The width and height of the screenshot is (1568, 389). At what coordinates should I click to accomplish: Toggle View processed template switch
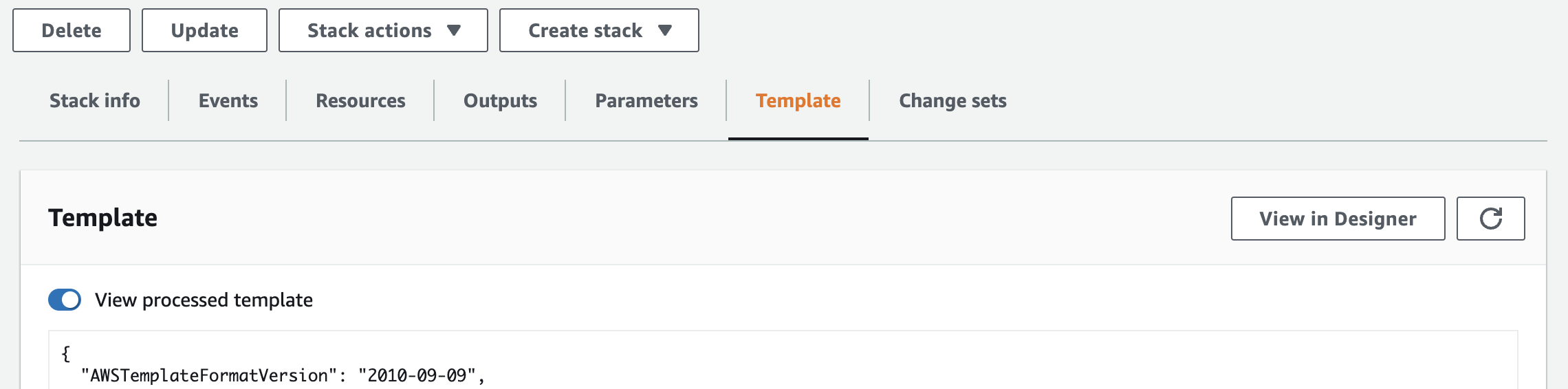(65, 300)
